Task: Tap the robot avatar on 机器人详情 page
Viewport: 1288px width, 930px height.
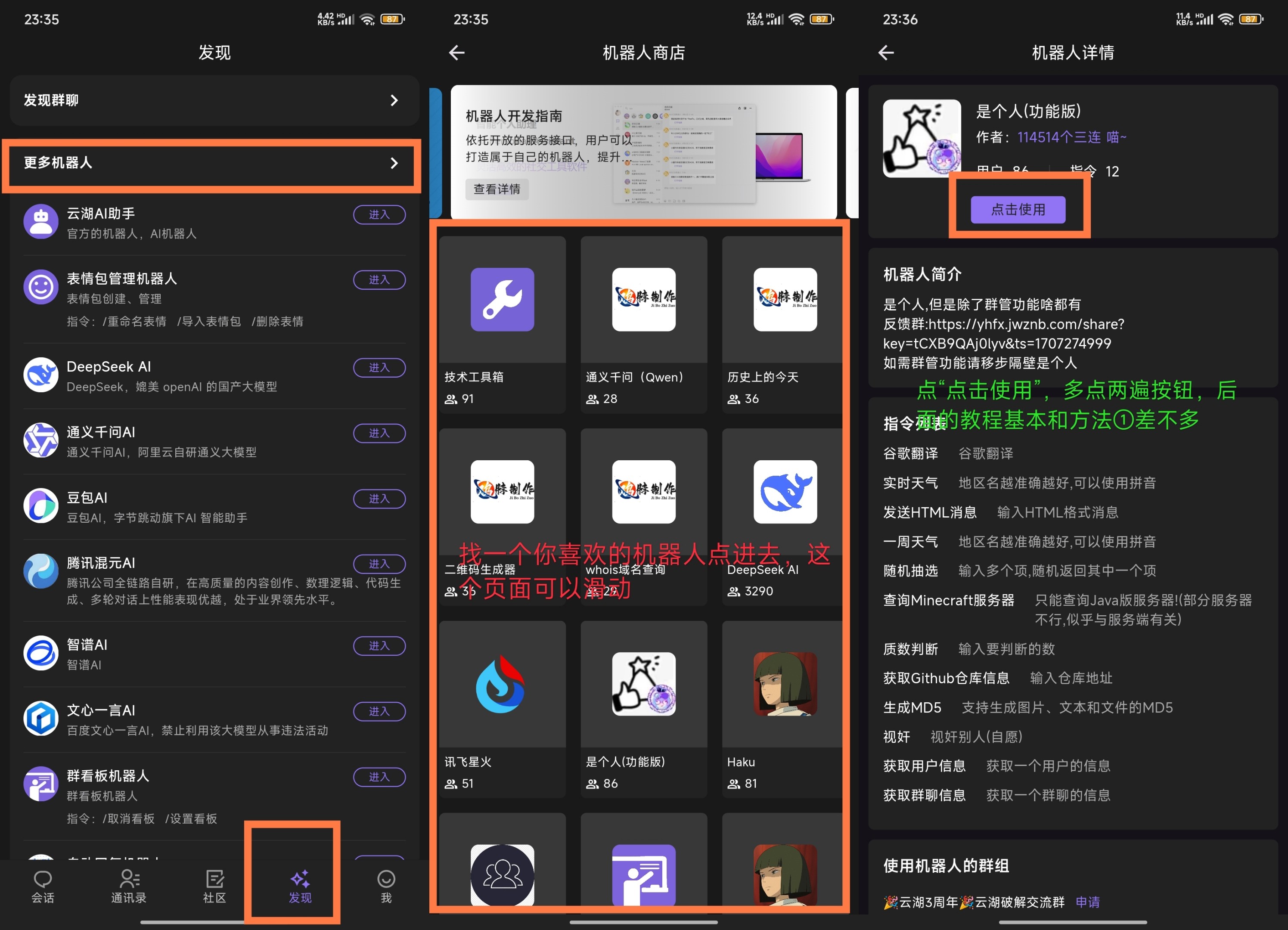Action: pyautogui.click(x=922, y=138)
